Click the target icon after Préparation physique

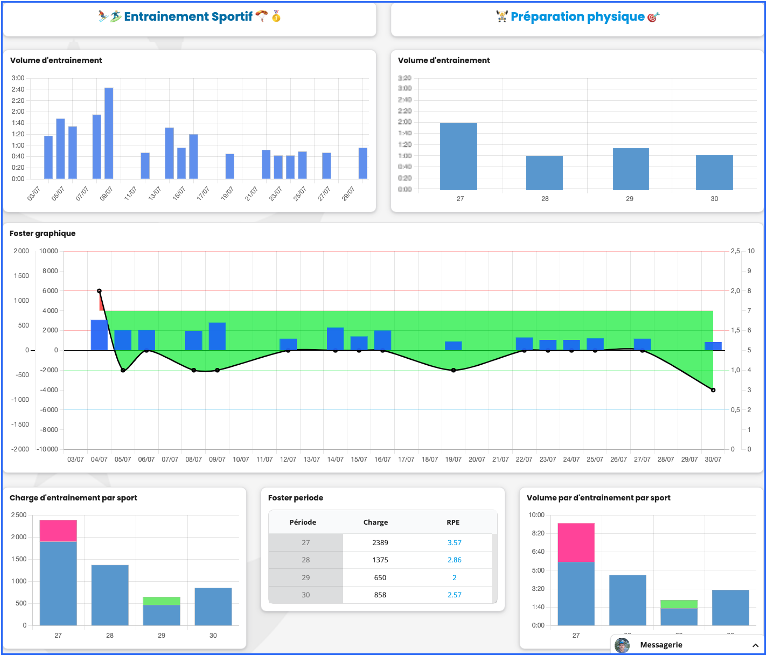pyautogui.click(x=654, y=17)
